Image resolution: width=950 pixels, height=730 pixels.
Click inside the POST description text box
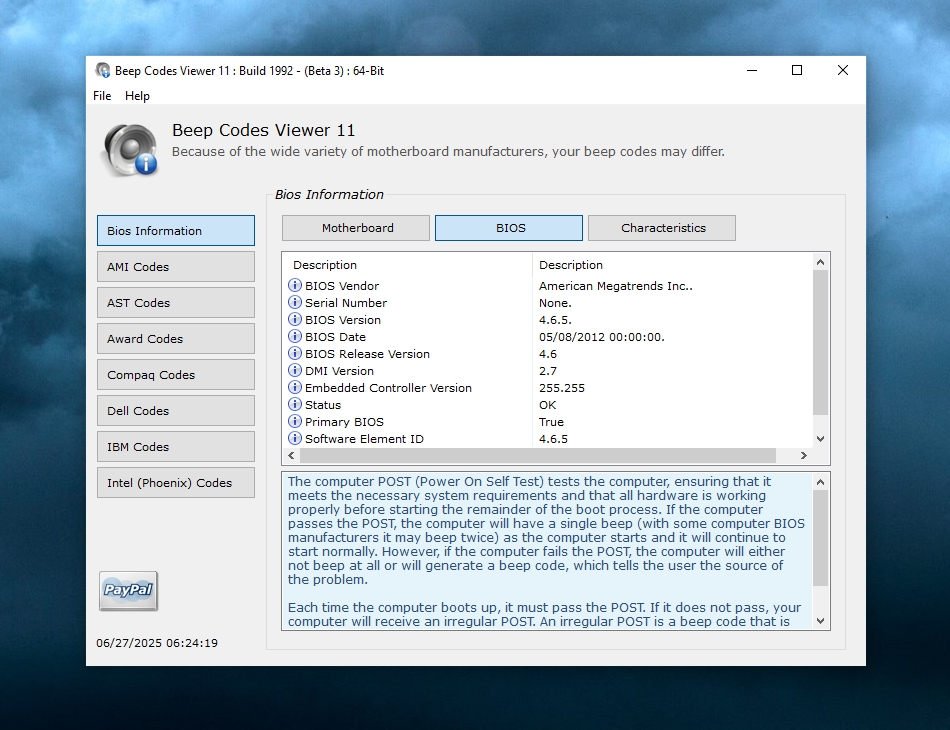pyautogui.click(x=547, y=551)
